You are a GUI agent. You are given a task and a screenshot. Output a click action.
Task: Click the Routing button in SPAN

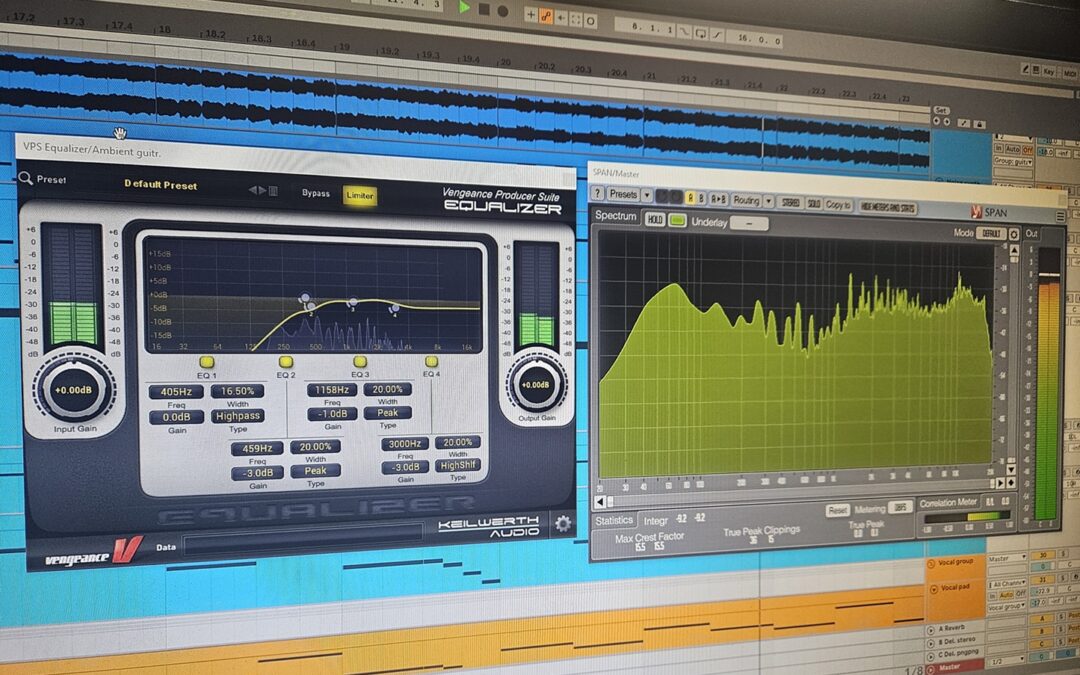click(x=746, y=200)
